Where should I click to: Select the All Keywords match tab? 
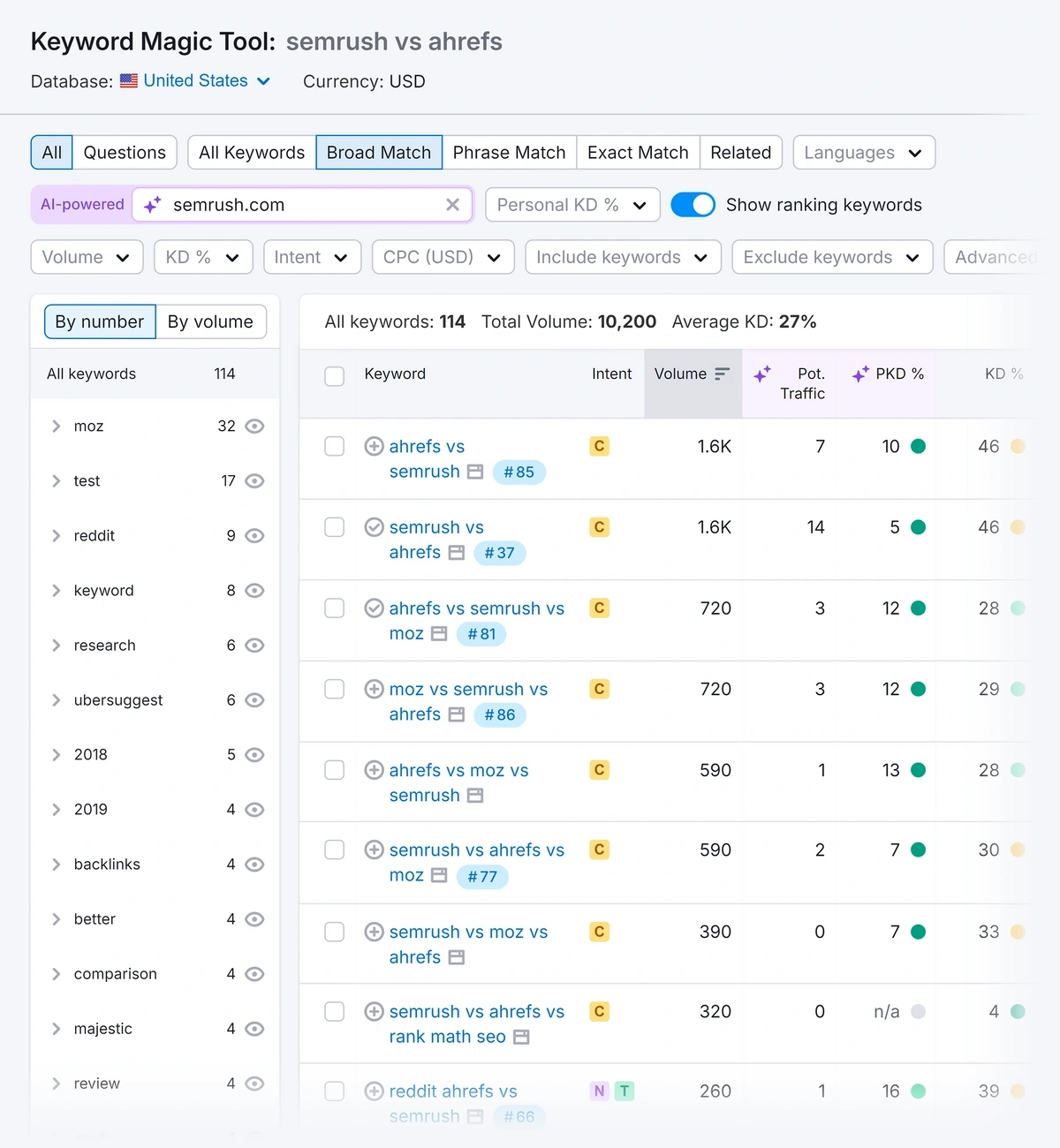tap(252, 152)
